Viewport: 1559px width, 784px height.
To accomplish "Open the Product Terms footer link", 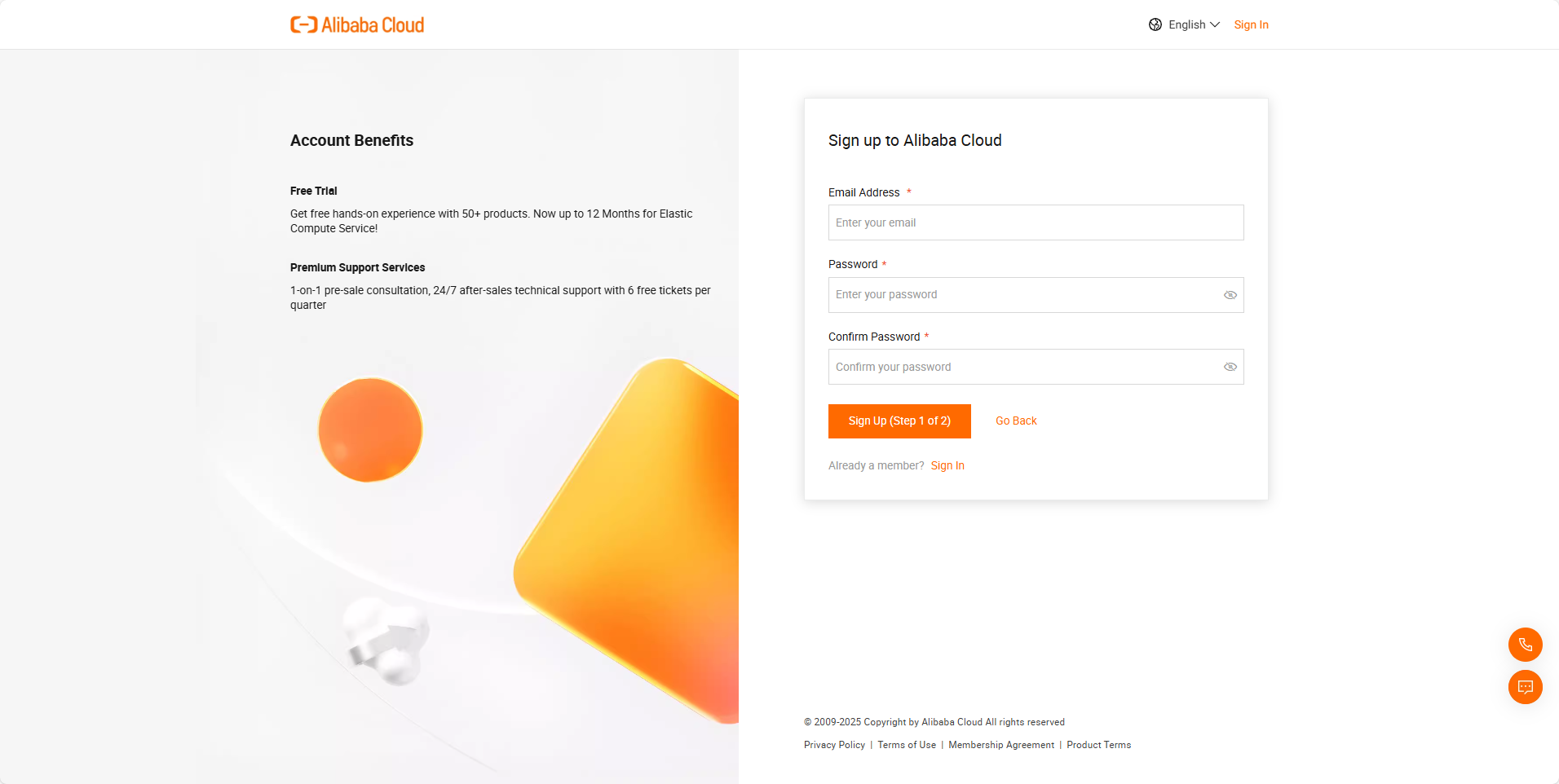I will click(x=1098, y=745).
